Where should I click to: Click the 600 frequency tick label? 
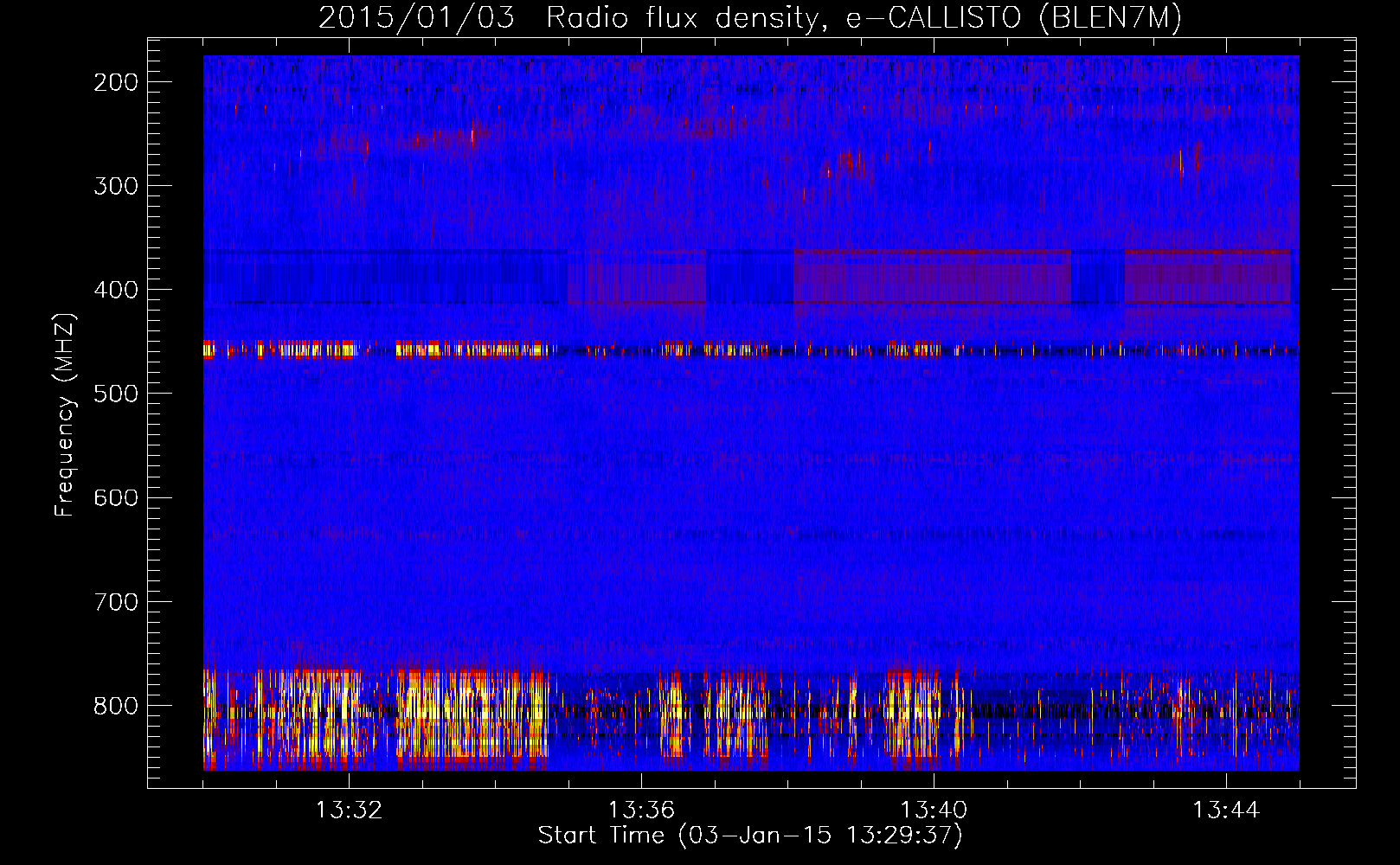point(116,497)
